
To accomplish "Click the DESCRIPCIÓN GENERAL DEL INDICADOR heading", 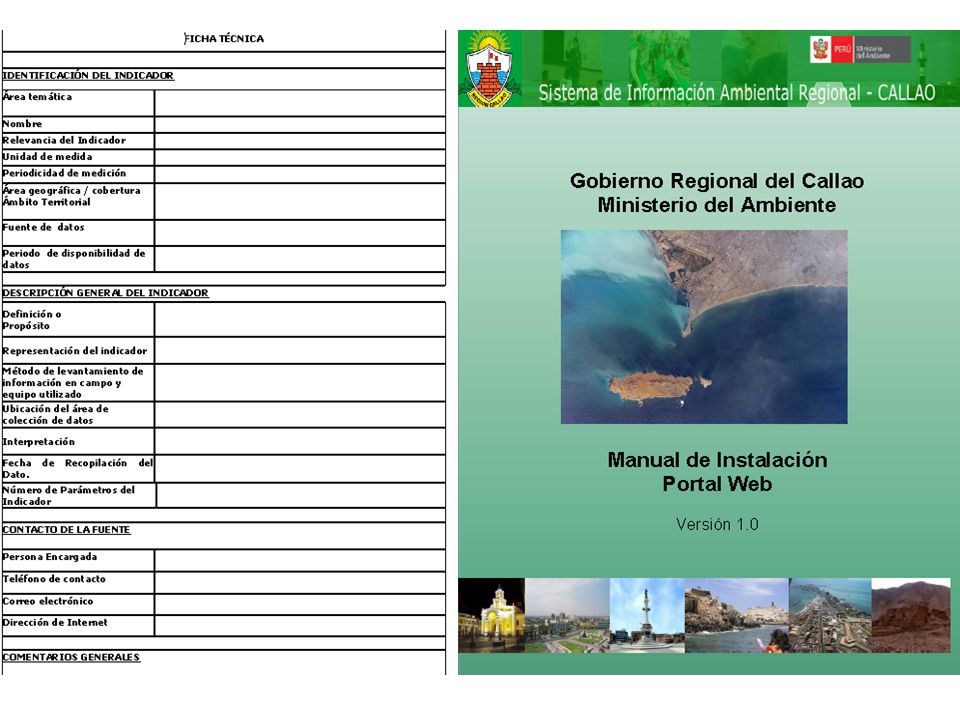I will [x=105, y=293].
